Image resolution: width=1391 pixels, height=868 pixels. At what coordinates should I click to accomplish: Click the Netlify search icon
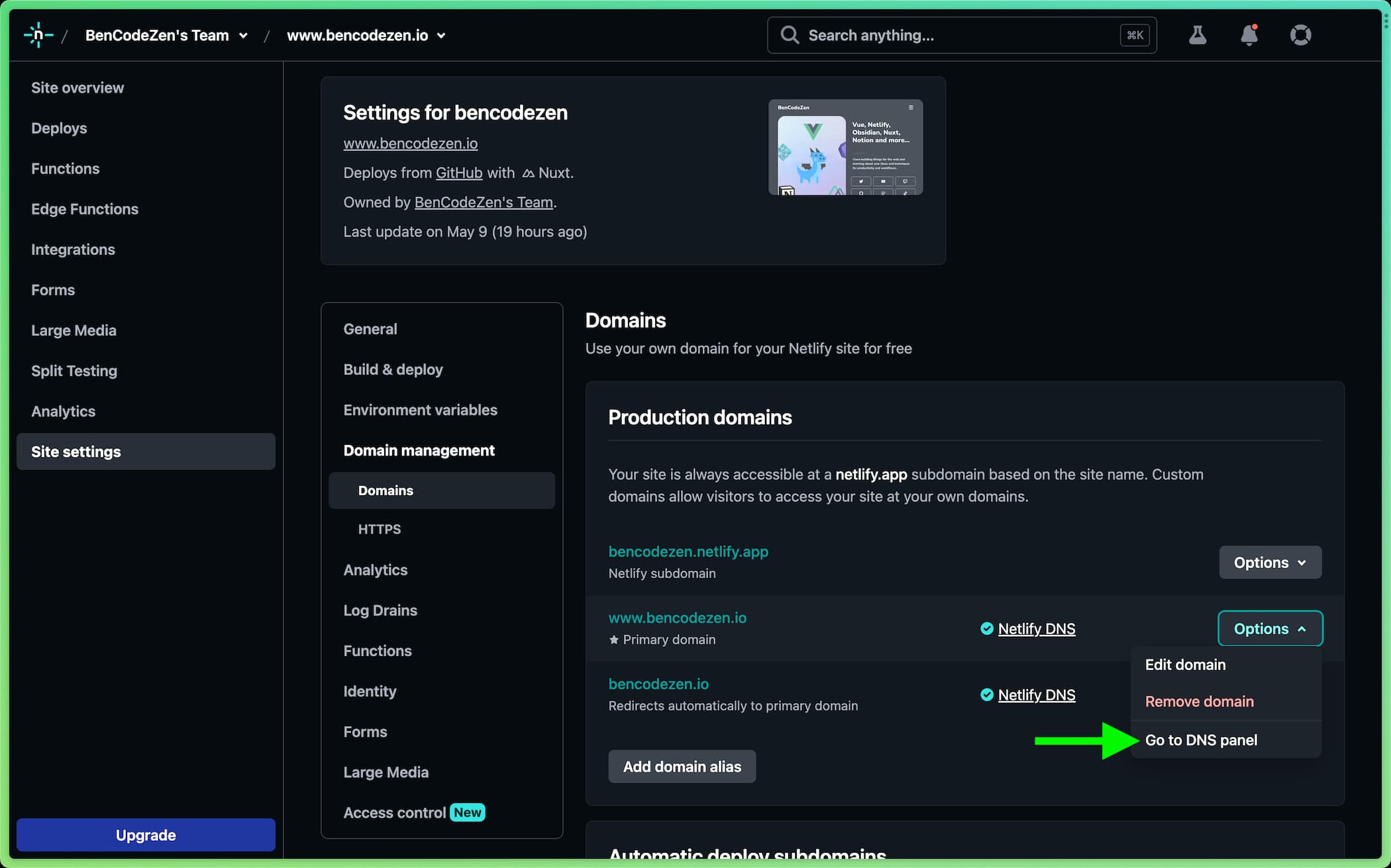click(x=792, y=35)
